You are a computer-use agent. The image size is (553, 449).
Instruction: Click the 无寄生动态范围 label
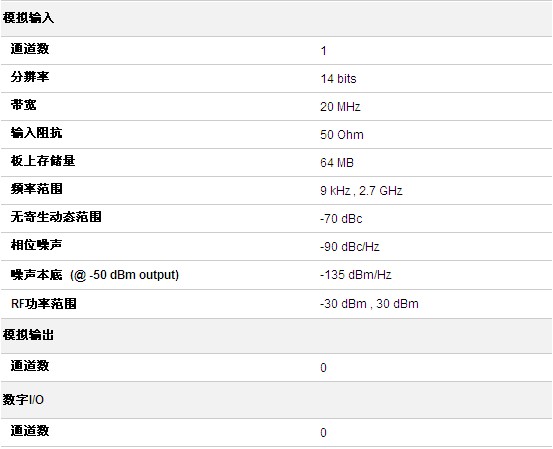pos(56,217)
